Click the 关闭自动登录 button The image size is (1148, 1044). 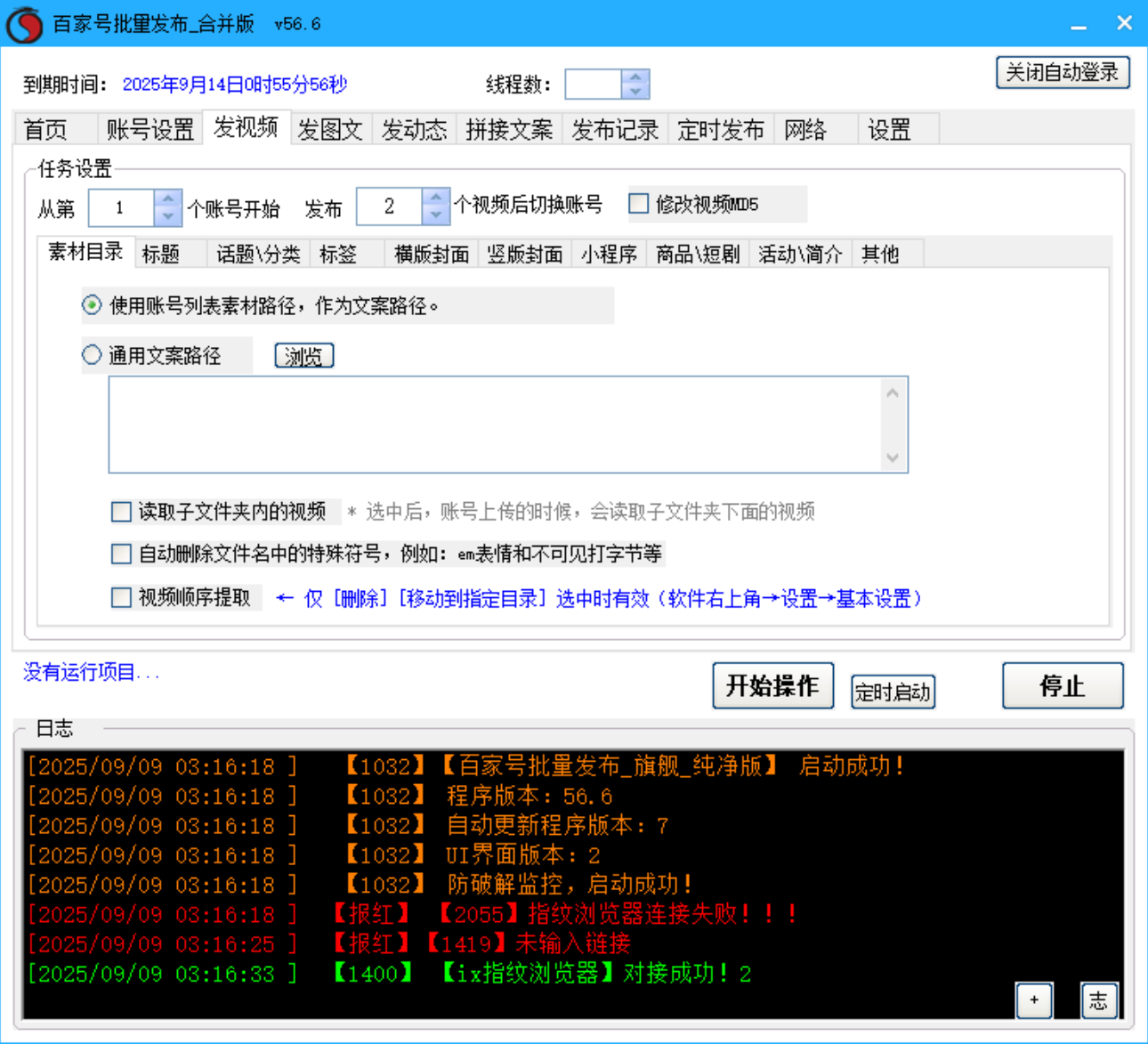tap(1063, 72)
